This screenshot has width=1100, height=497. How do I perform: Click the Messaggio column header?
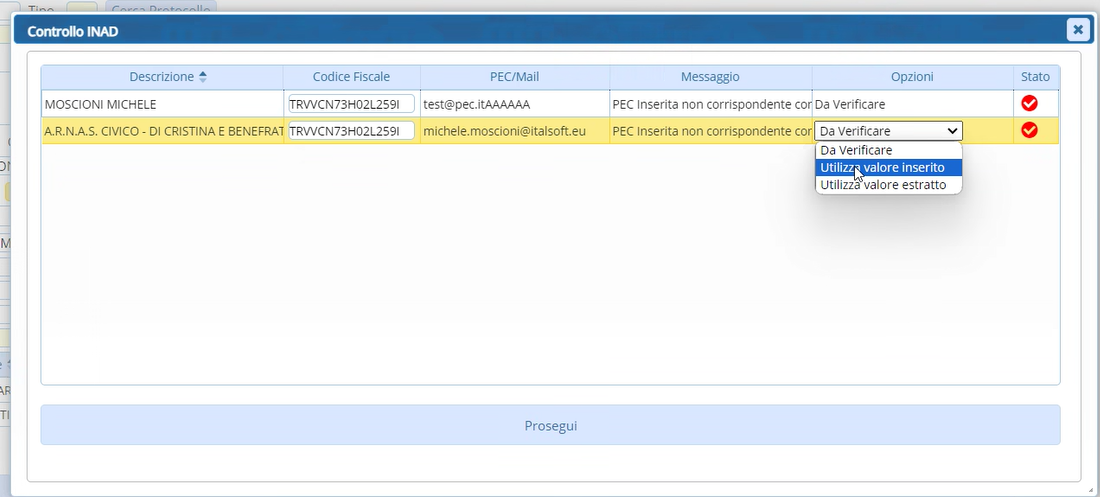pos(710,77)
